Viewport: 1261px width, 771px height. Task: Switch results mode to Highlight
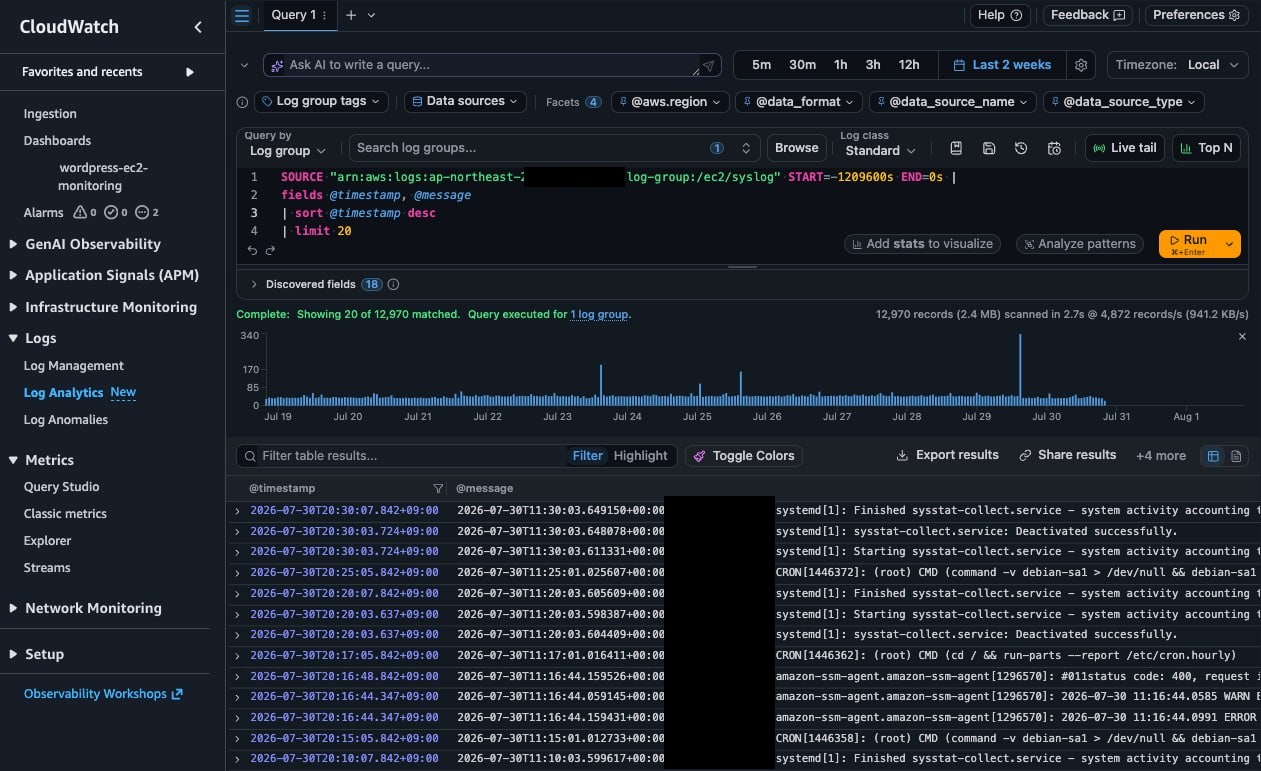tap(640, 456)
